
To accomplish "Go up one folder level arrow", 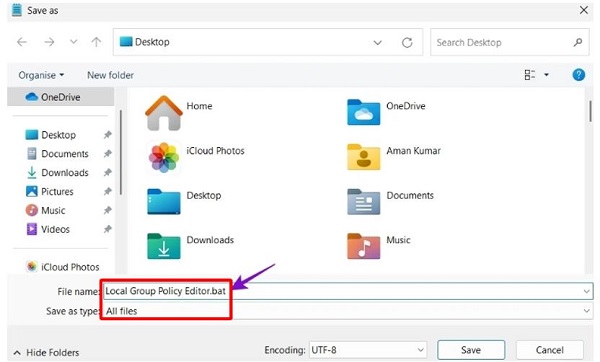I will coord(96,42).
